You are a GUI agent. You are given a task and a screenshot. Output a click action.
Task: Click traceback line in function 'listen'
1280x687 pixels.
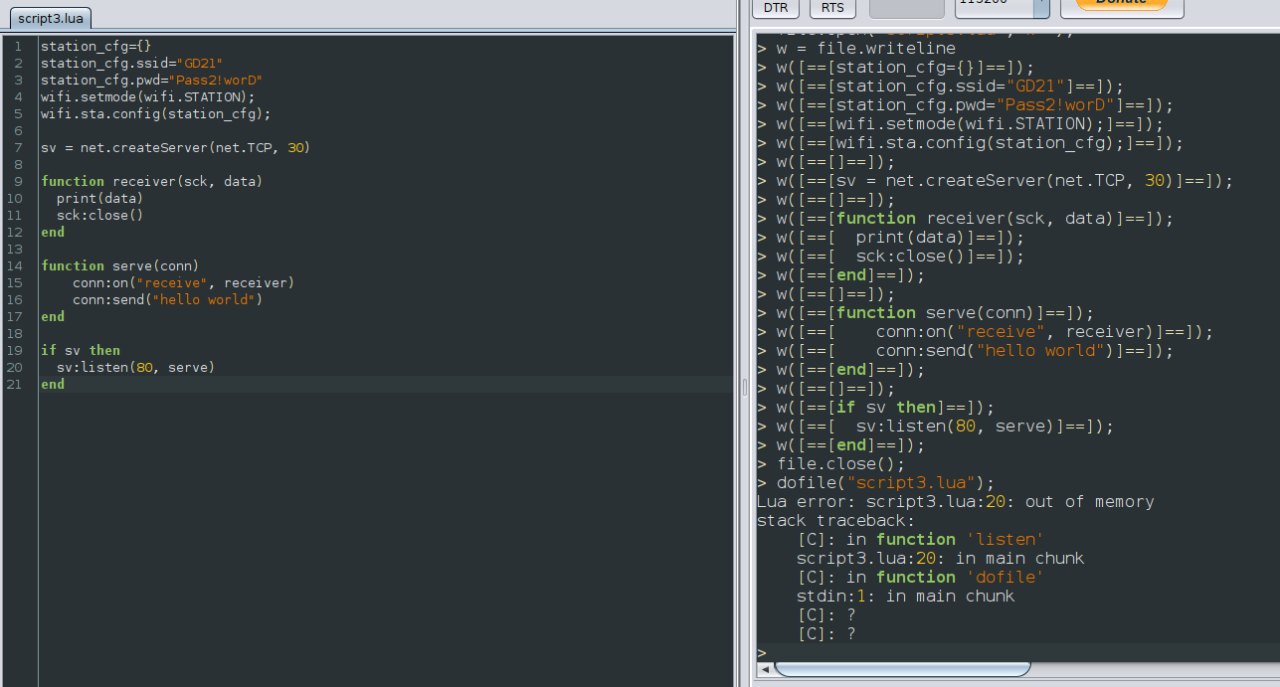(x=921, y=540)
